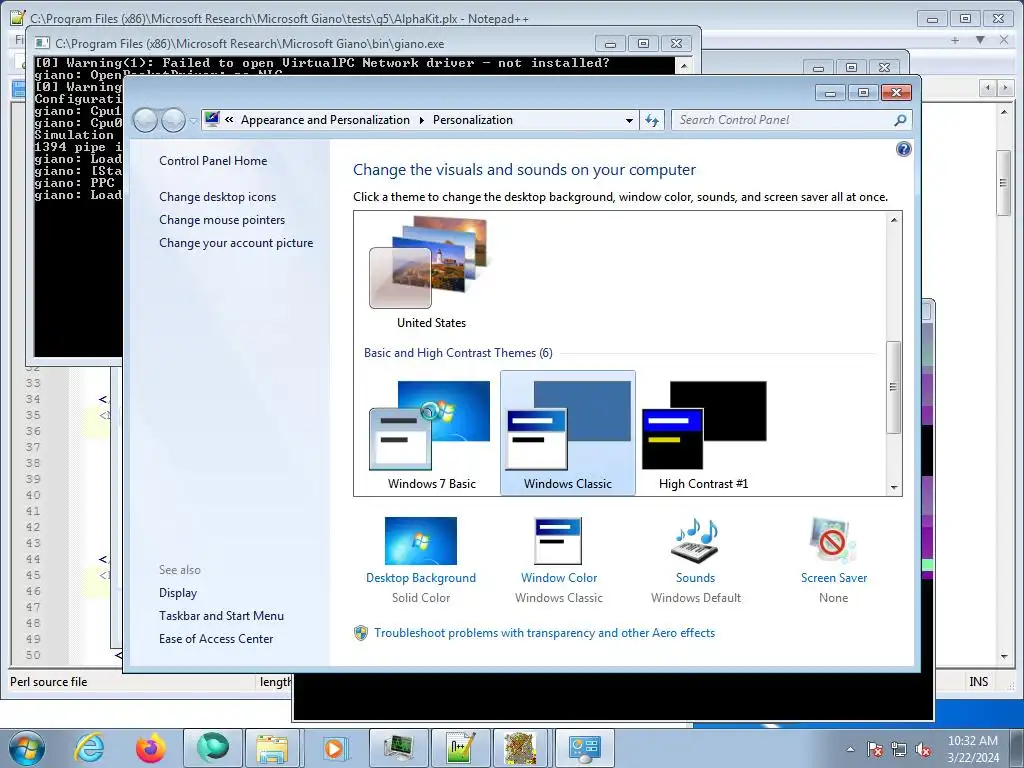Open the Start menu orb
This screenshot has width=1024, height=768.
point(27,748)
